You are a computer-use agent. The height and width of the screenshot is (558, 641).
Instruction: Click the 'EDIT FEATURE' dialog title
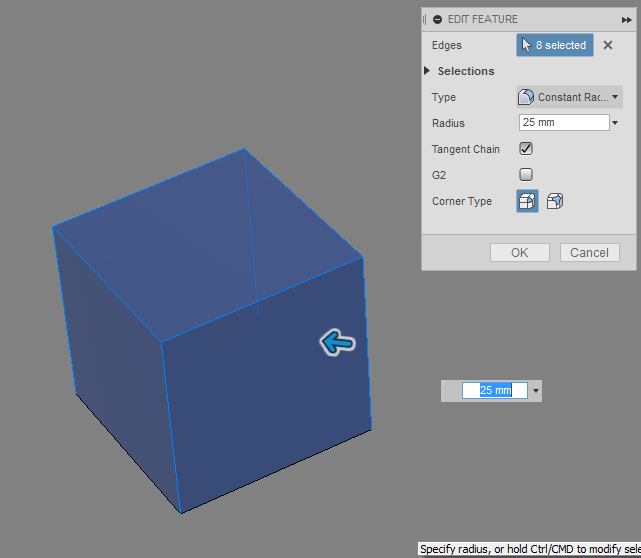pyautogui.click(x=483, y=20)
